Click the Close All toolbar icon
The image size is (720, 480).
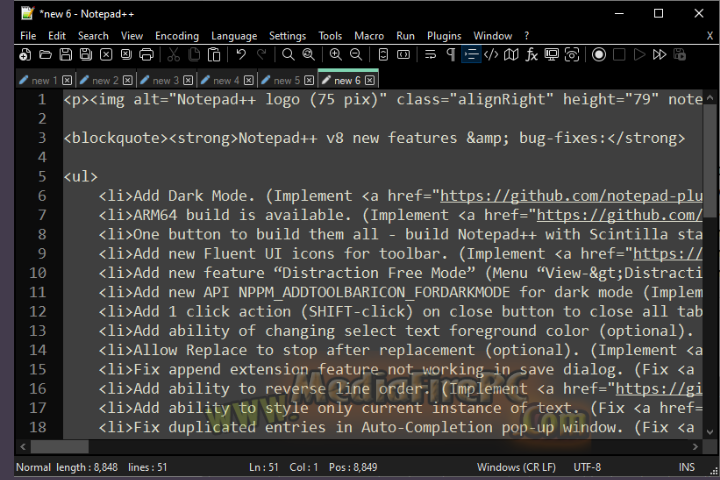coord(126,55)
